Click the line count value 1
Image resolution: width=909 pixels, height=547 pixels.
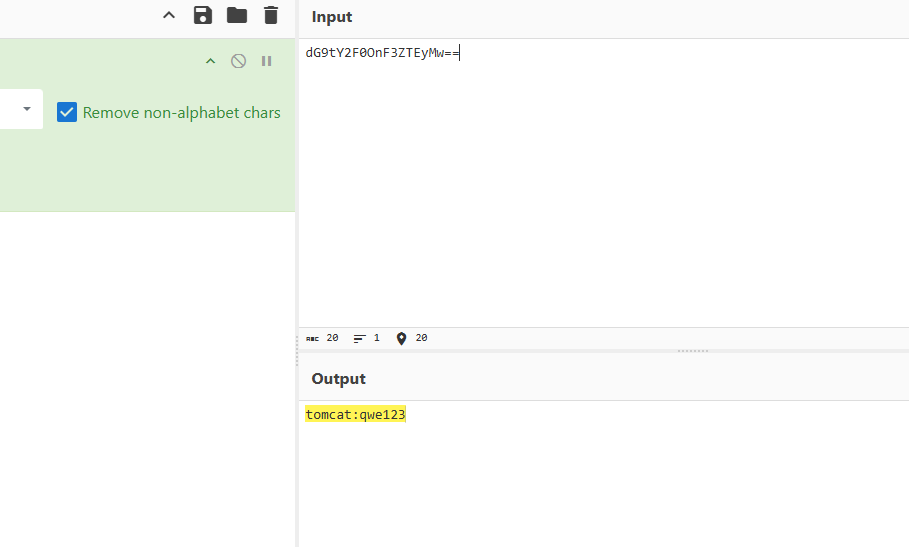(377, 338)
